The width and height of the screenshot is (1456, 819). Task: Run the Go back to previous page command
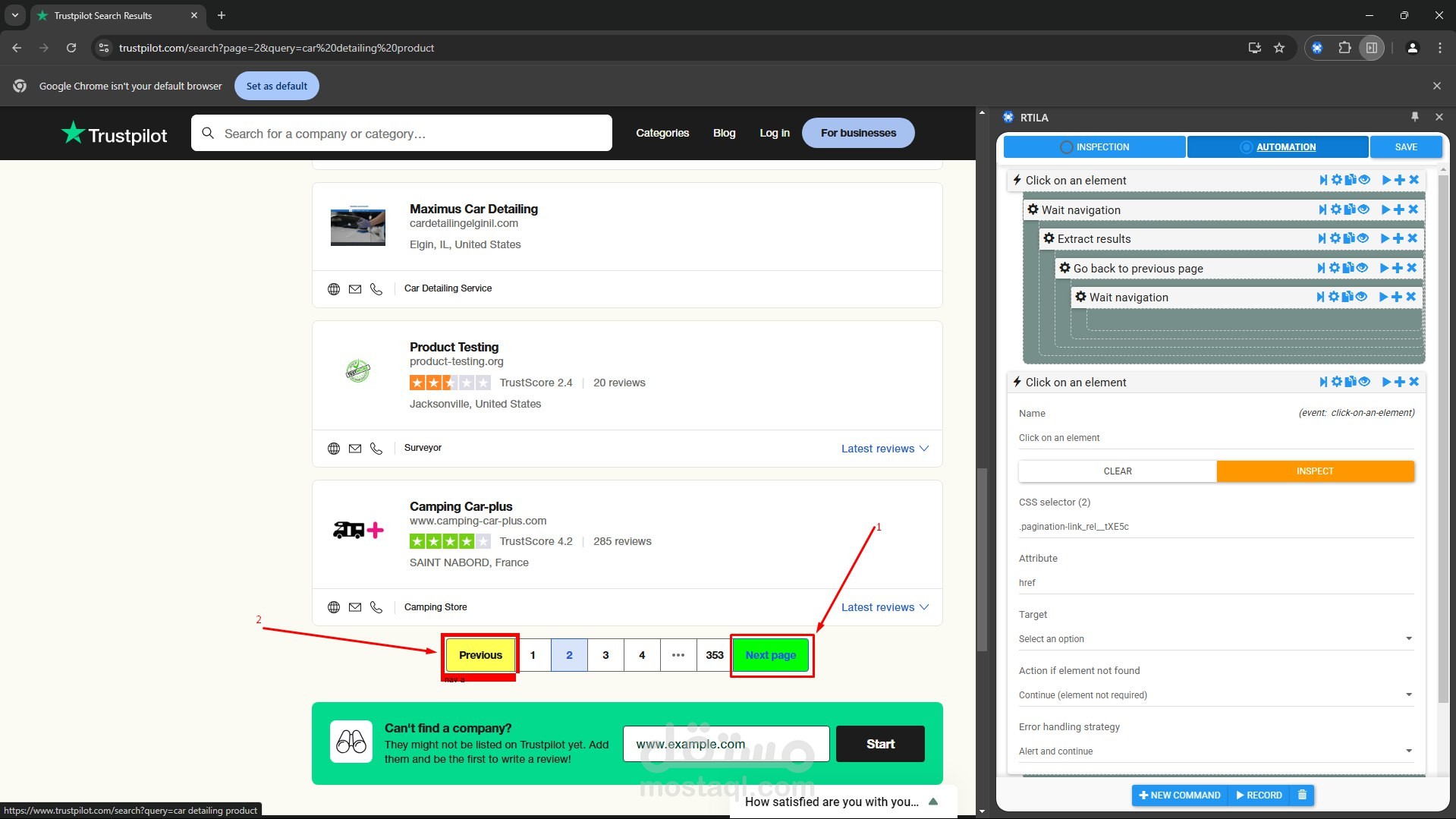click(x=1384, y=268)
